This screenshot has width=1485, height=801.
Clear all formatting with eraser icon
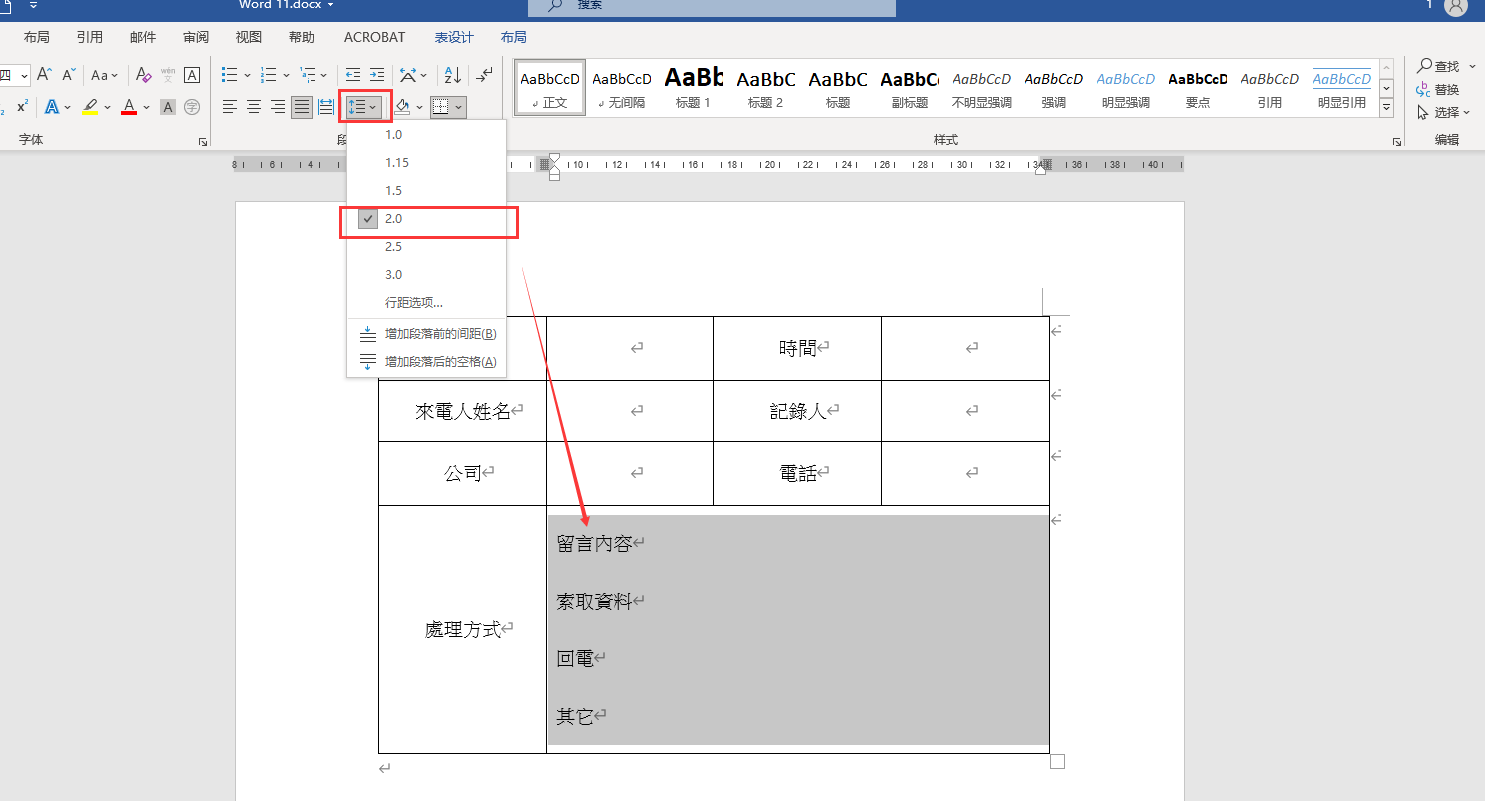(143, 75)
